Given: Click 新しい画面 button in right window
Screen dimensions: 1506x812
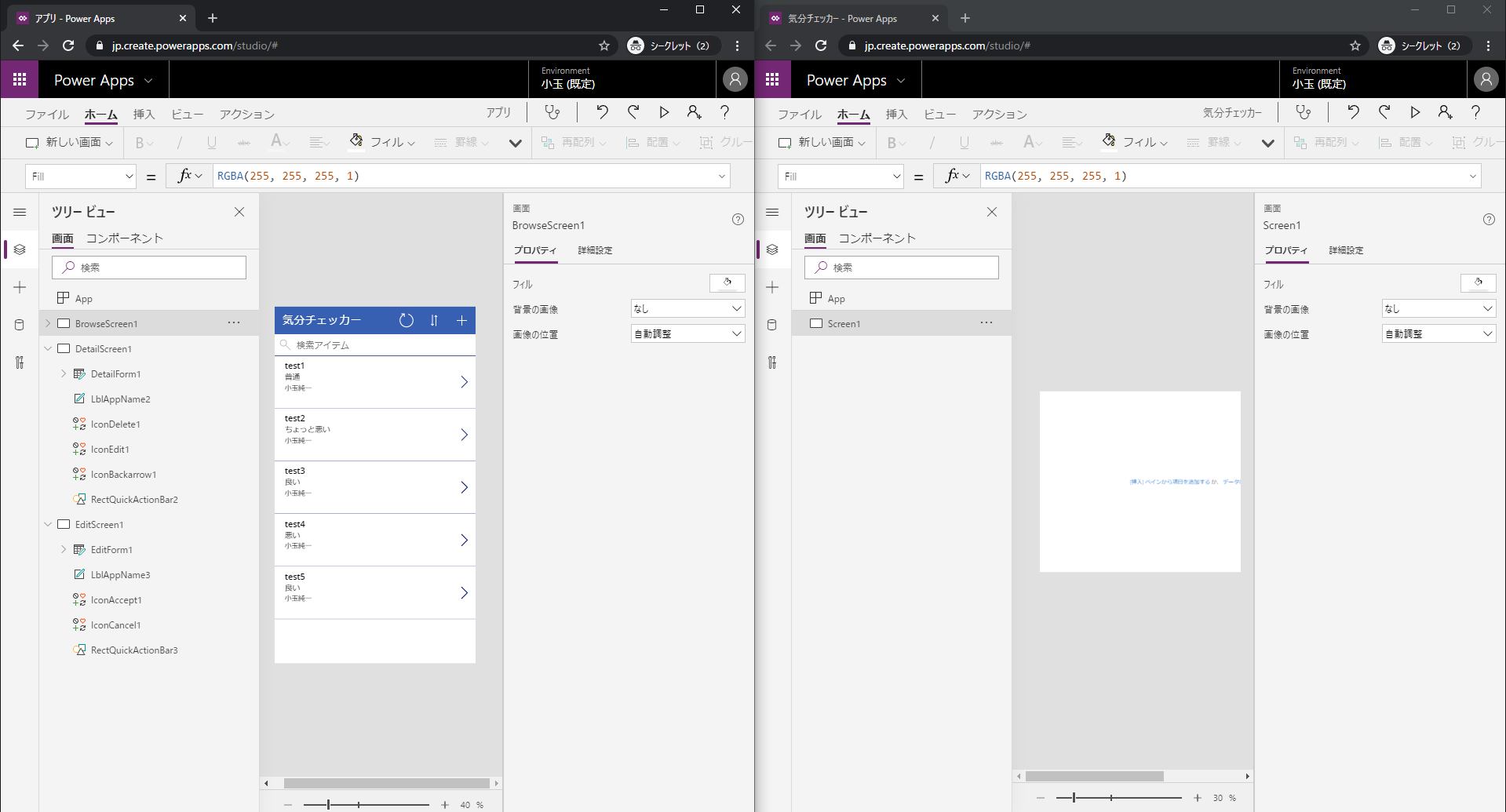Looking at the screenshot, I should [x=822, y=143].
